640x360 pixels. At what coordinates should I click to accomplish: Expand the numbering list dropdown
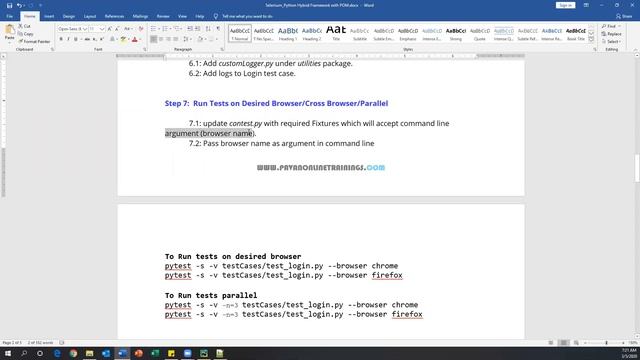click(x=170, y=29)
